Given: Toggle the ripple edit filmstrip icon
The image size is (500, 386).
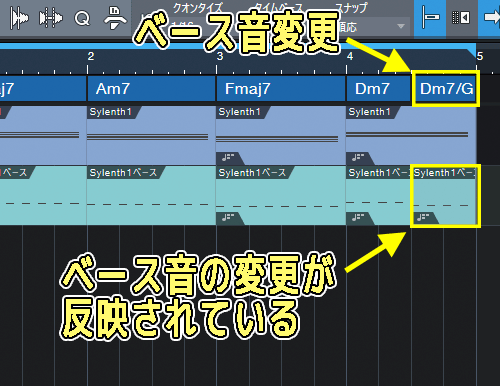Looking at the screenshot, I should coord(461,17).
